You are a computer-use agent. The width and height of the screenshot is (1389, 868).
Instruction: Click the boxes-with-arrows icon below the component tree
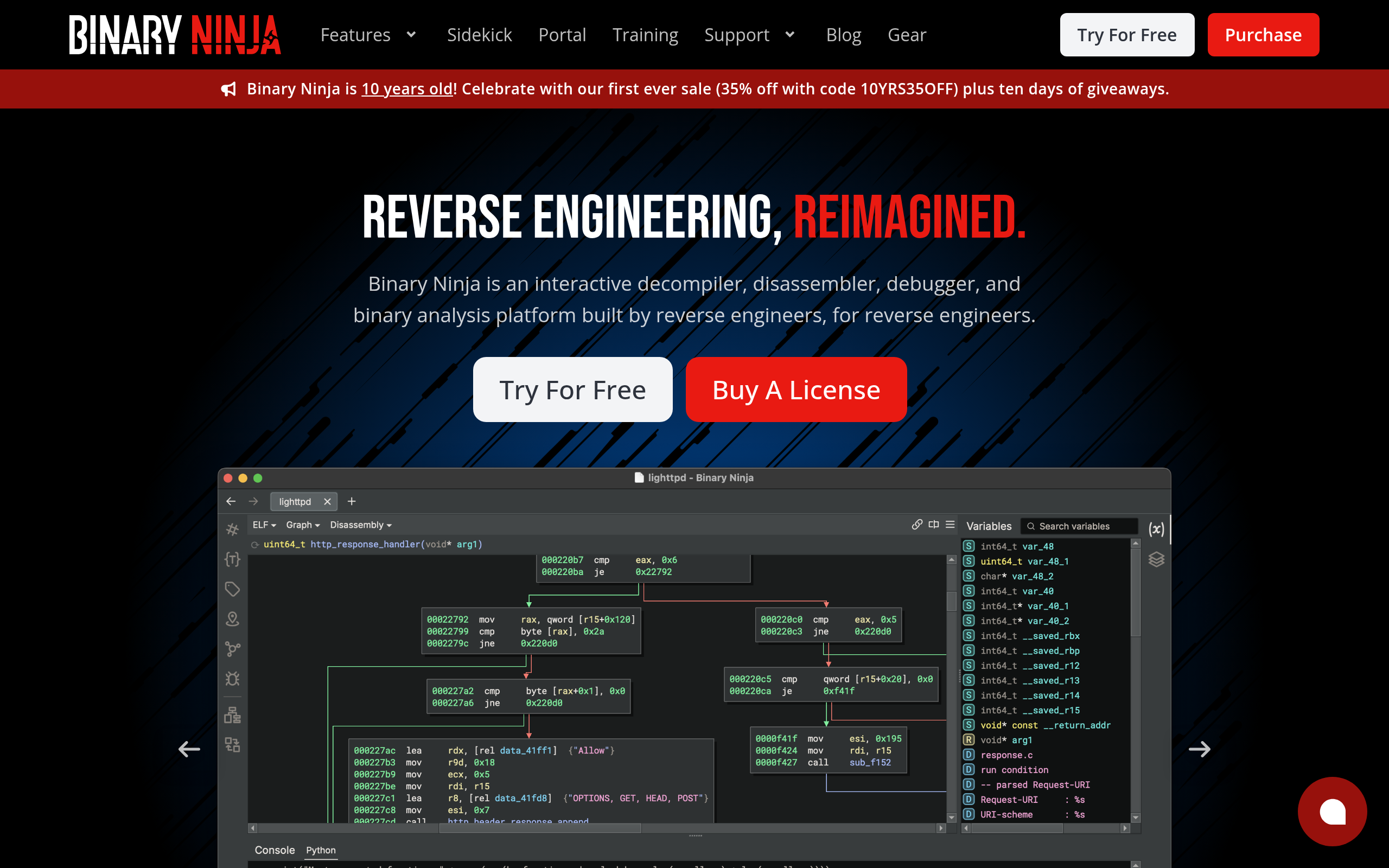click(x=232, y=744)
